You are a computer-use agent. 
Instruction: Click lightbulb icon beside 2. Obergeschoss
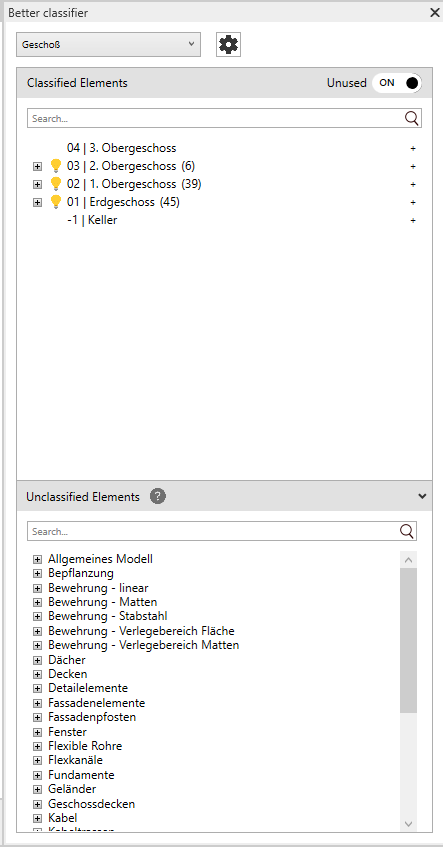tap(56, 166)
